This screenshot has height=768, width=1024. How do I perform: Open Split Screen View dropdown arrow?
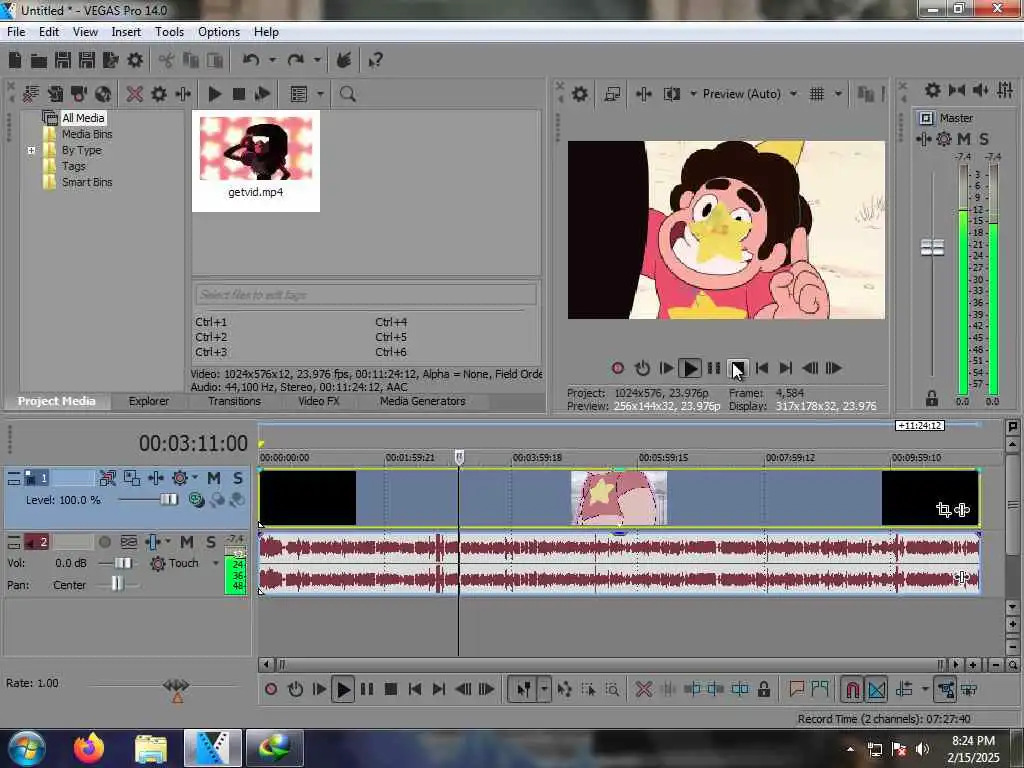[x=693, y=94]
